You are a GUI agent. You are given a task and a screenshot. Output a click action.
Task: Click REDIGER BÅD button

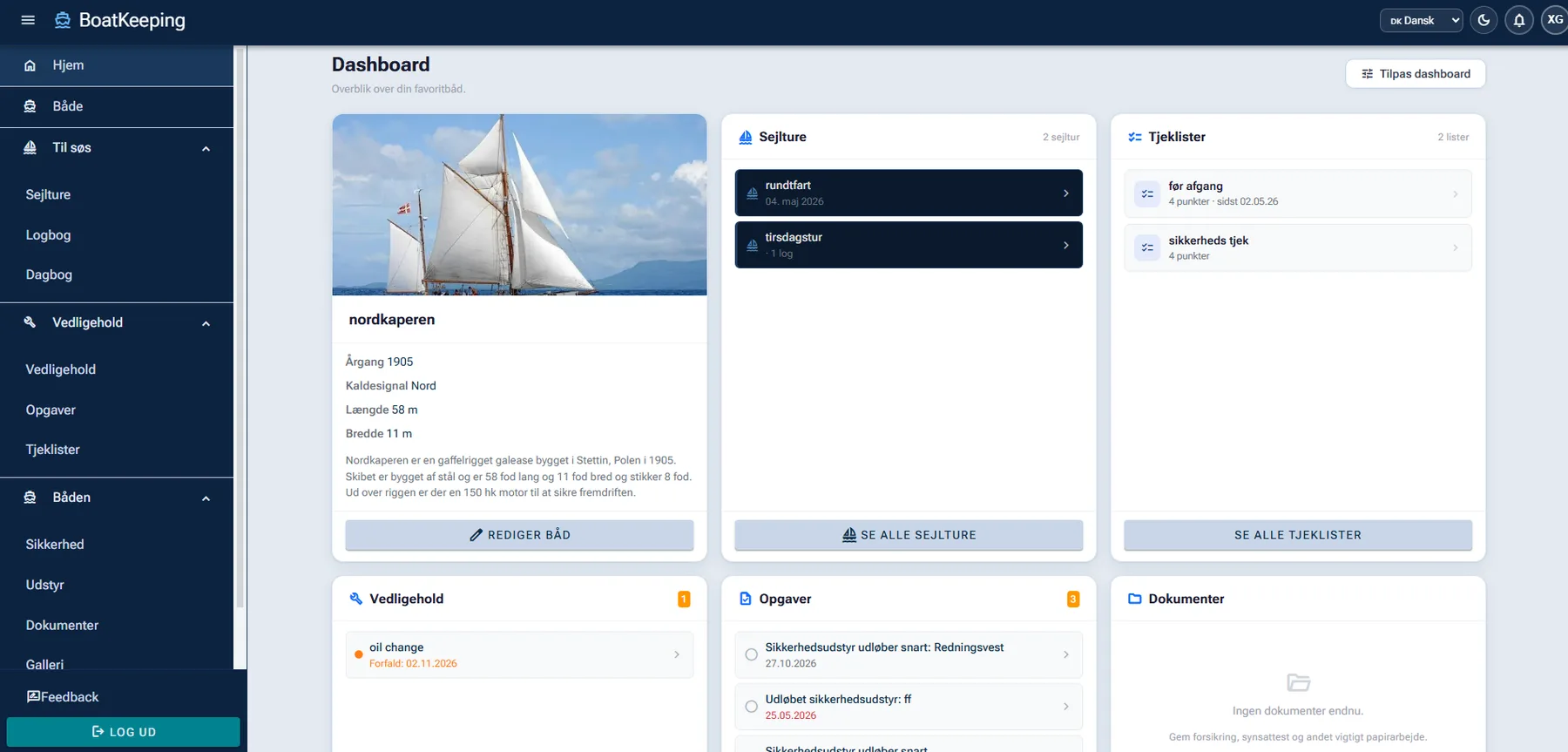coord(519,535)
